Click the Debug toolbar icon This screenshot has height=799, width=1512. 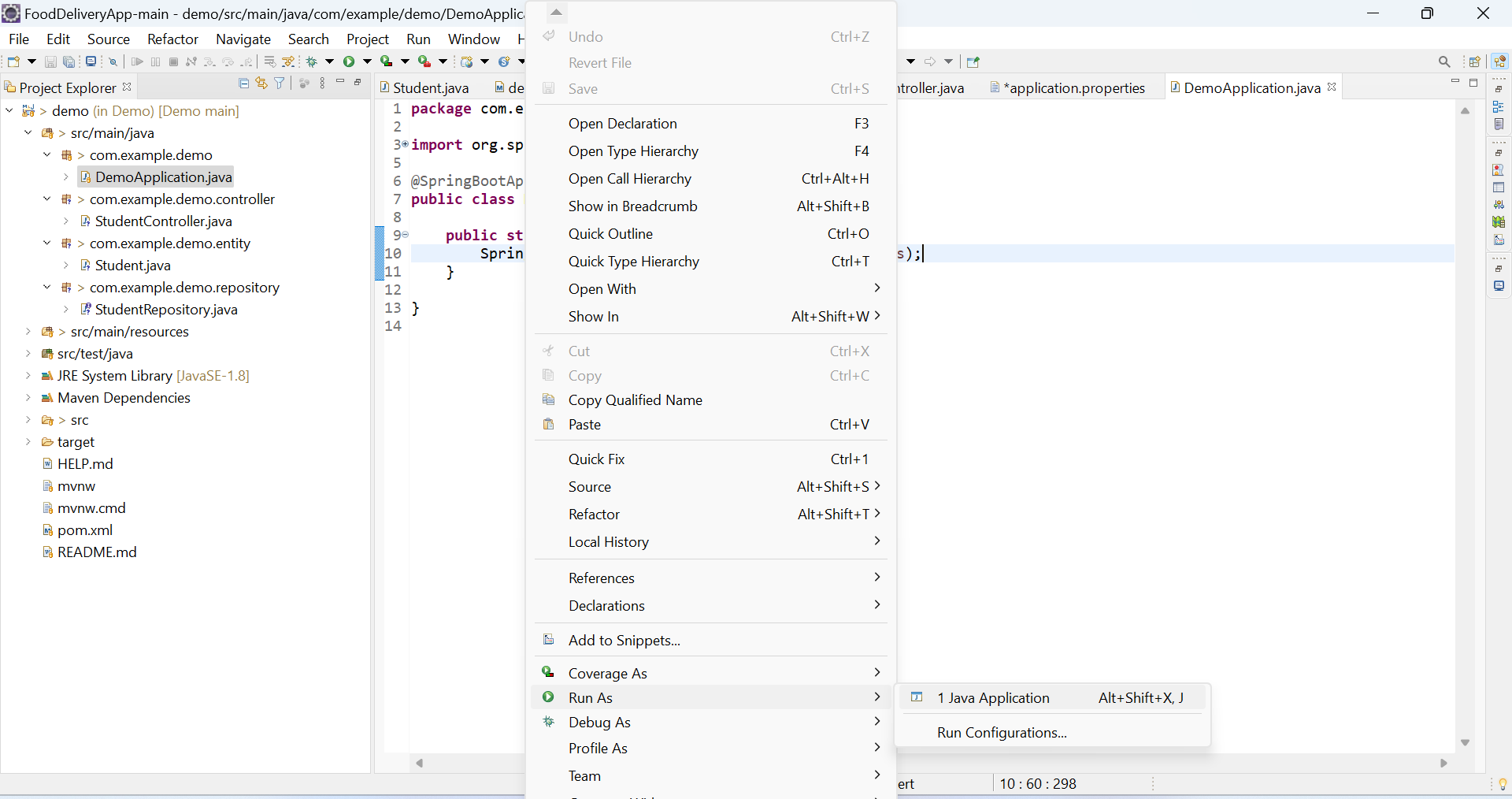click(313, 62)
